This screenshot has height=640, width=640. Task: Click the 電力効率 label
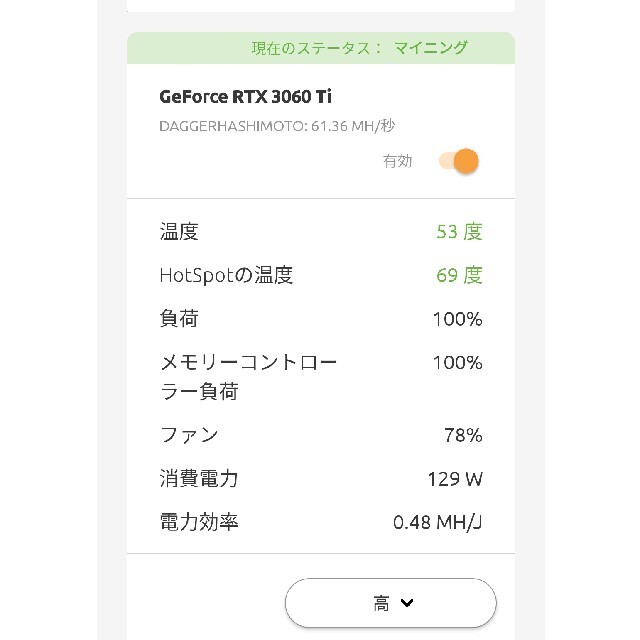click(199, 522)
